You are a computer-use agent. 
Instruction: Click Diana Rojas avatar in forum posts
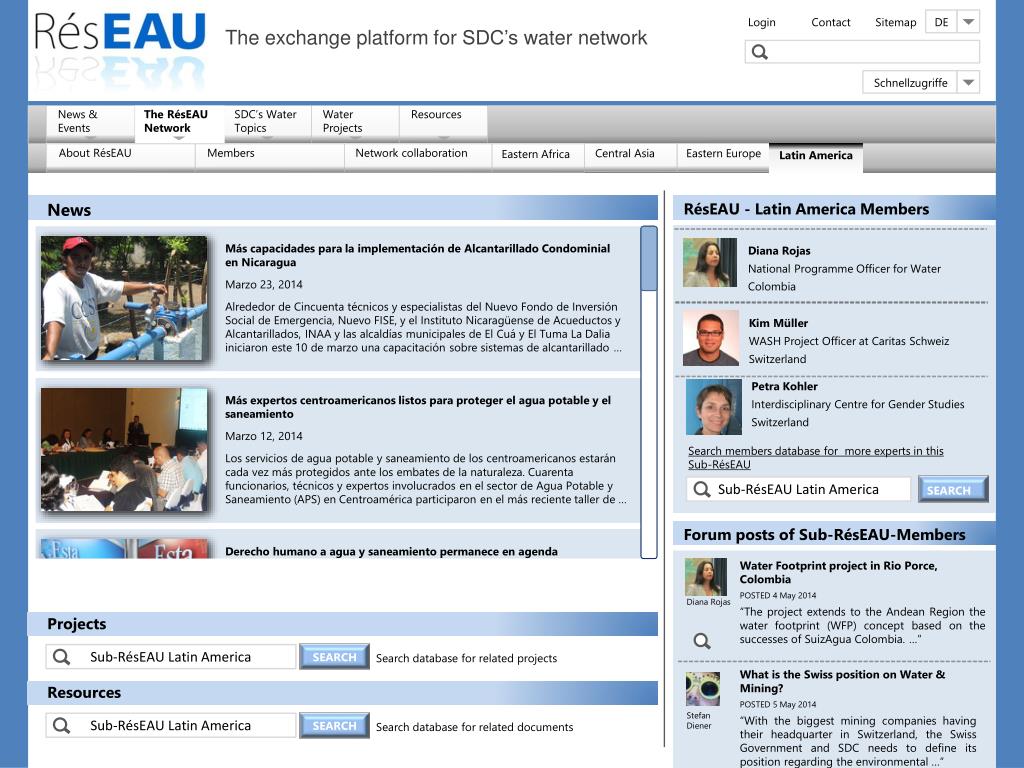[706, 577]
